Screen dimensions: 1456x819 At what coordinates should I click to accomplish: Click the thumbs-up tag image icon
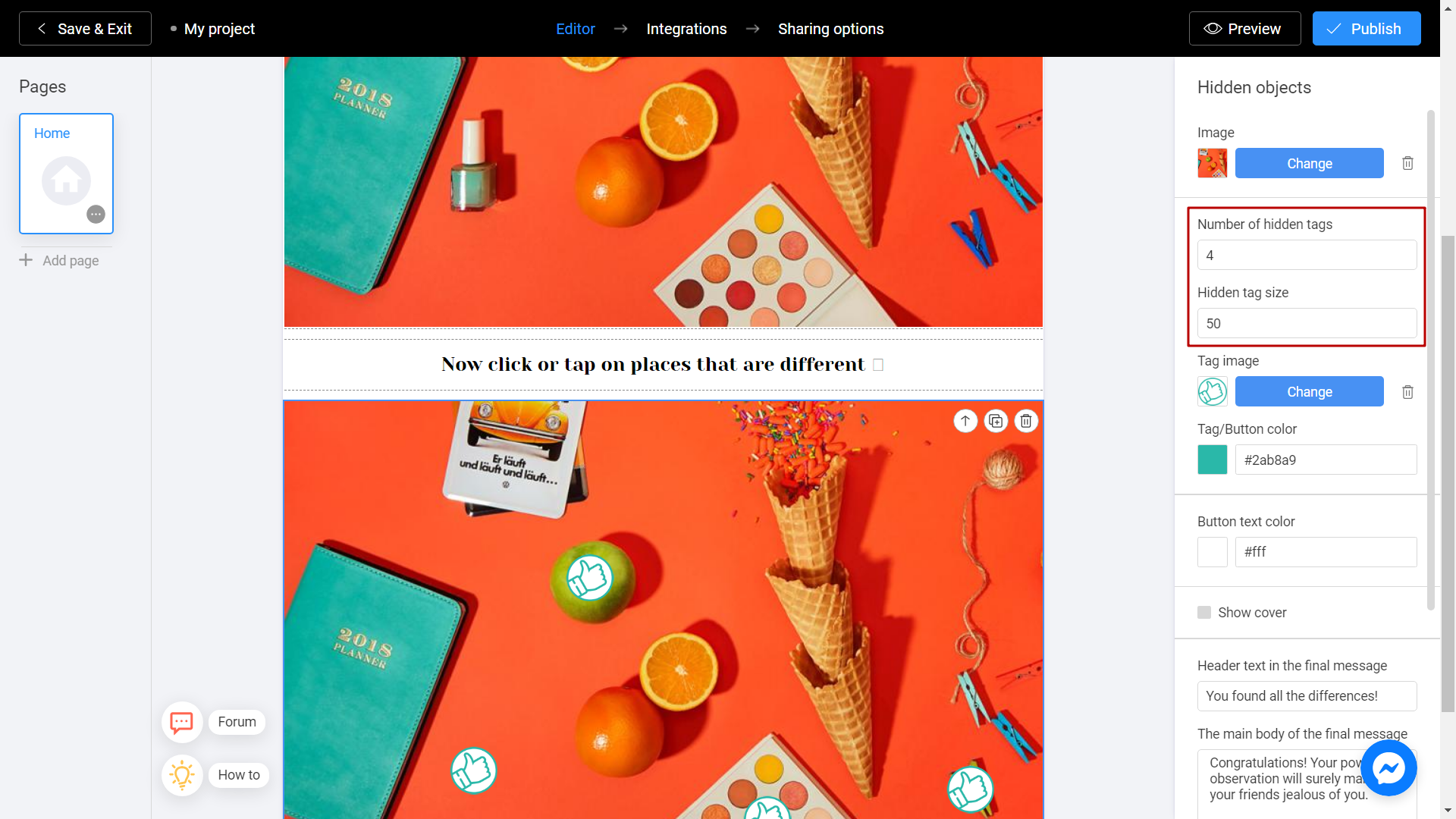tap(1213, 391)
